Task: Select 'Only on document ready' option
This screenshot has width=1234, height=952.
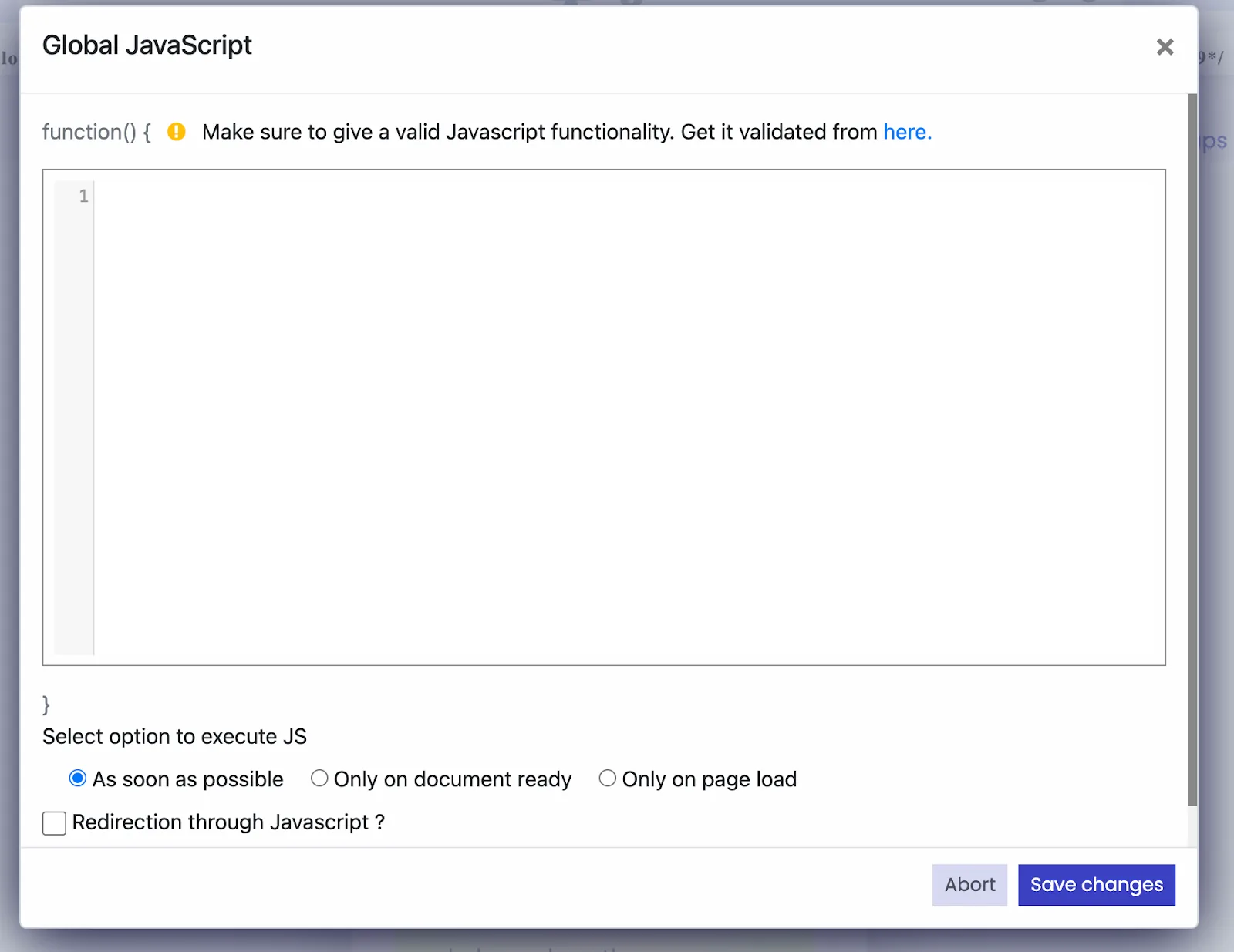Action: click(319, 779)
